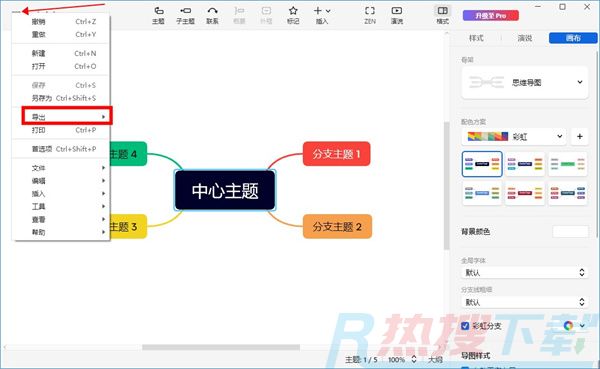Click the 升级至 Pro button
Viewport: 600px width, 369px height.
(x=491, y=16)
